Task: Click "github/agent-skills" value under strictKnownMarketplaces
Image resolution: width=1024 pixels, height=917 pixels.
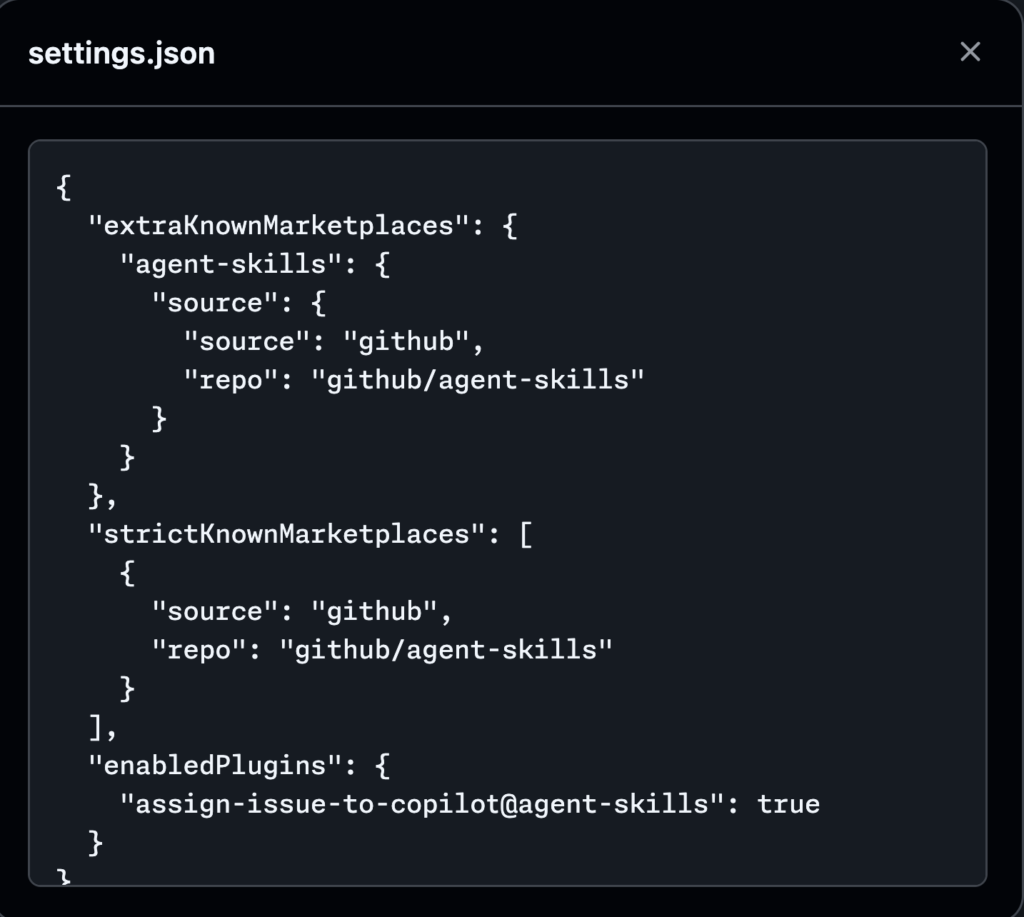Action: pyautogui.click(x=446, y=651)
